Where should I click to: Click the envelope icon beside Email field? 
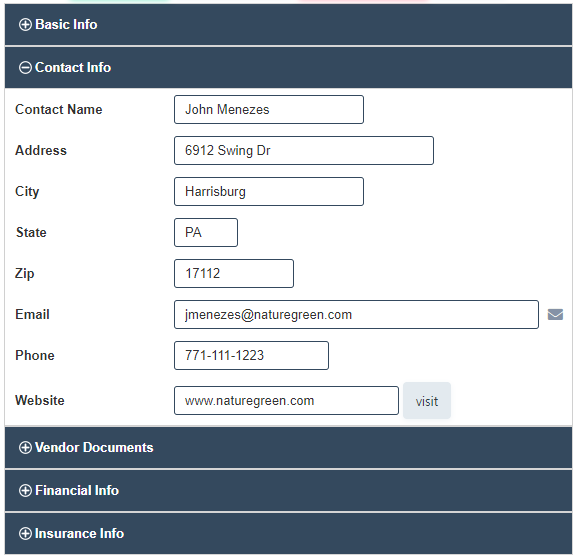555,314
